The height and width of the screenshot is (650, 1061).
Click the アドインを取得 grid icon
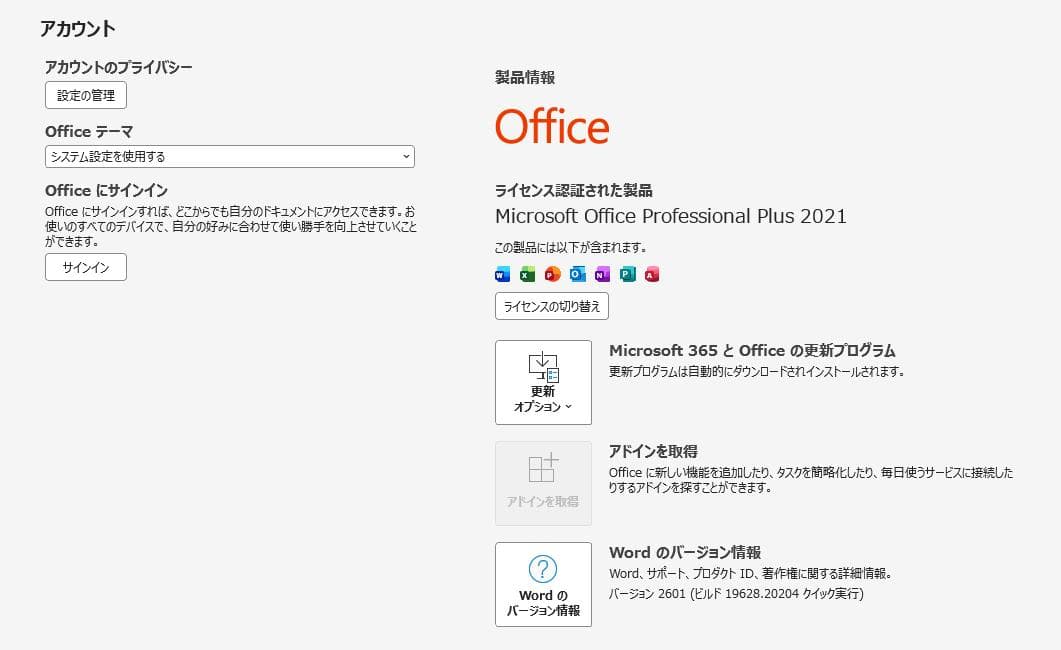[x=542, y=470]
